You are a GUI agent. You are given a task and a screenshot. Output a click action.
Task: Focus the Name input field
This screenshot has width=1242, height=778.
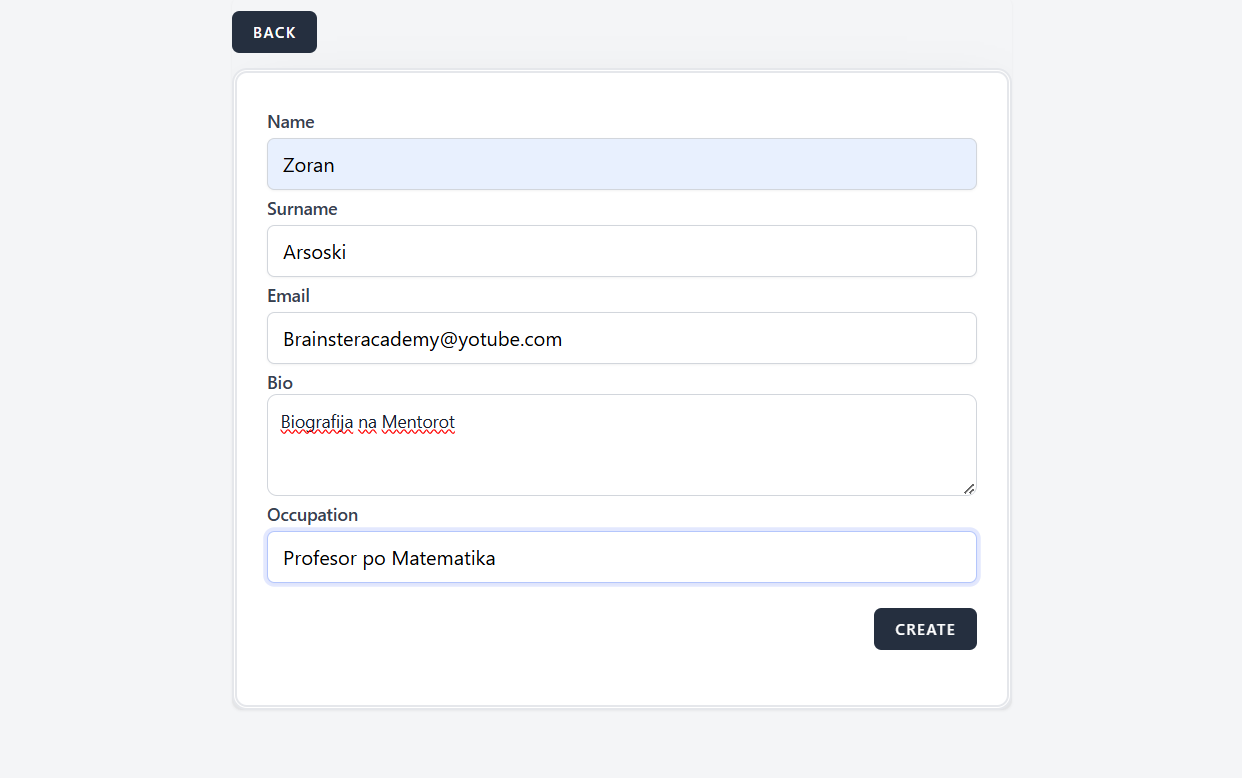tap(620, 164)
